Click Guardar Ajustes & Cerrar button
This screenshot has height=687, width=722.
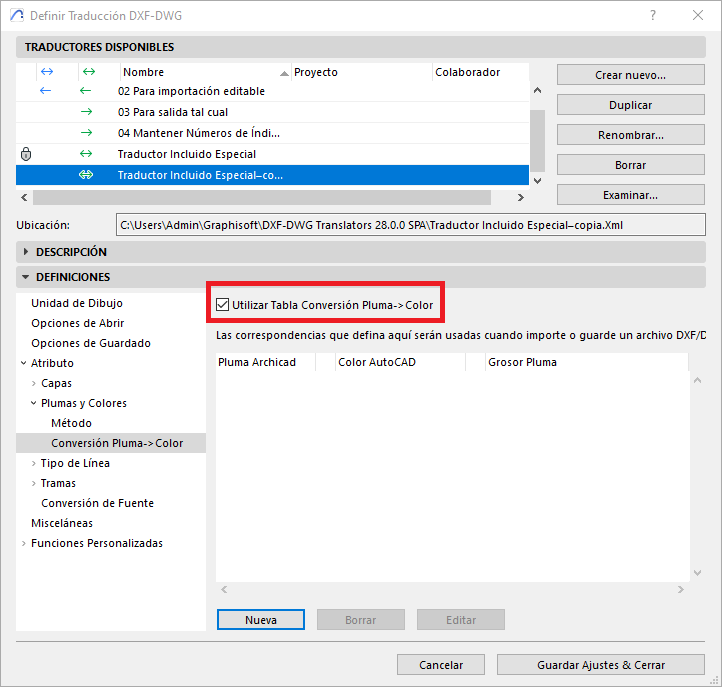(x=600, y=665)
